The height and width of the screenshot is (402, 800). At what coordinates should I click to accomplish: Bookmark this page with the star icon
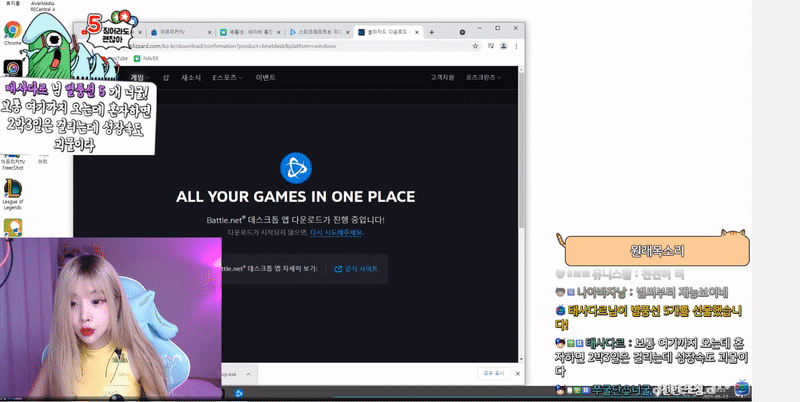[x=475, y=46]
